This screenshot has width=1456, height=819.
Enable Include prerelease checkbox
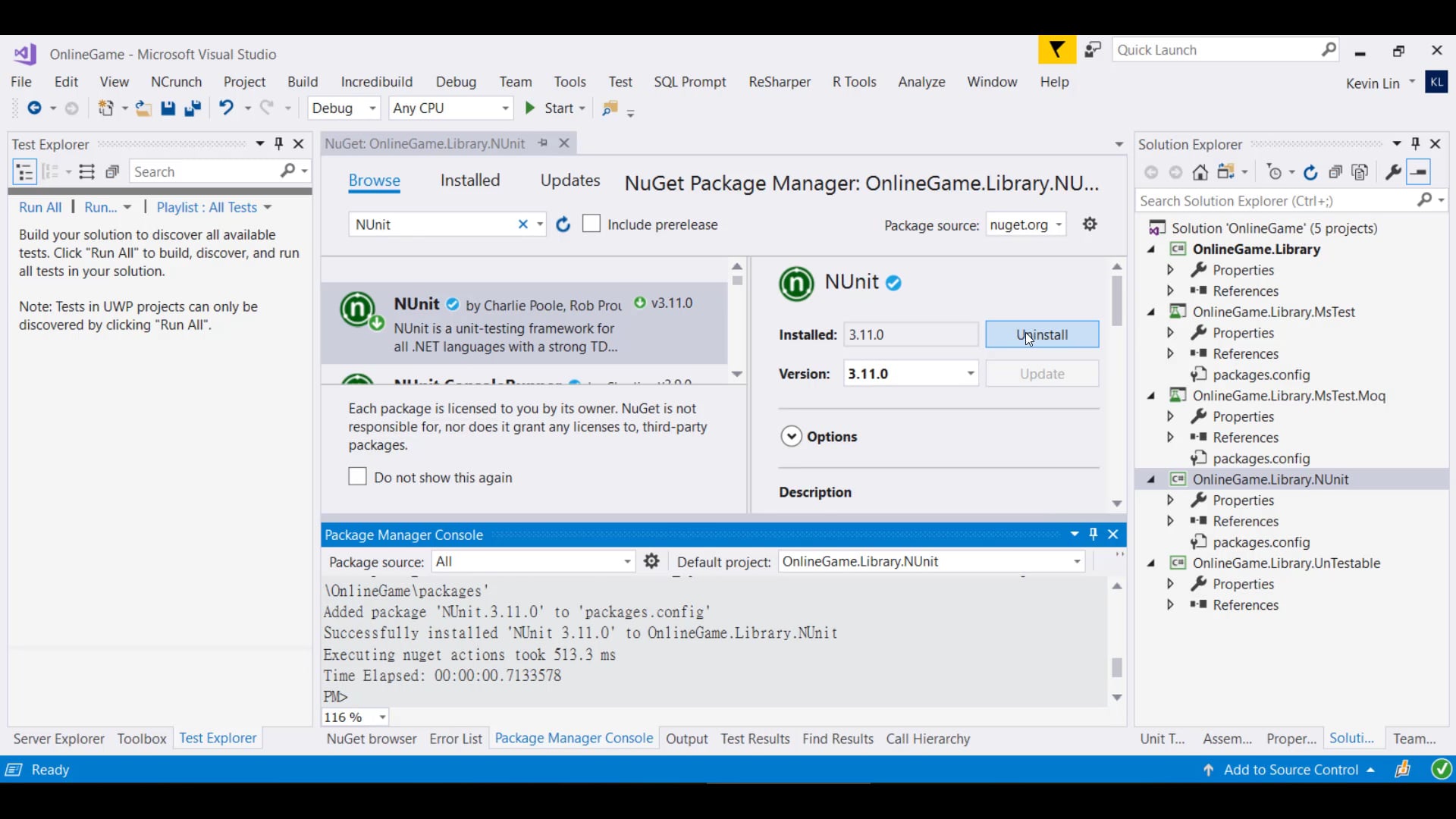591,224
